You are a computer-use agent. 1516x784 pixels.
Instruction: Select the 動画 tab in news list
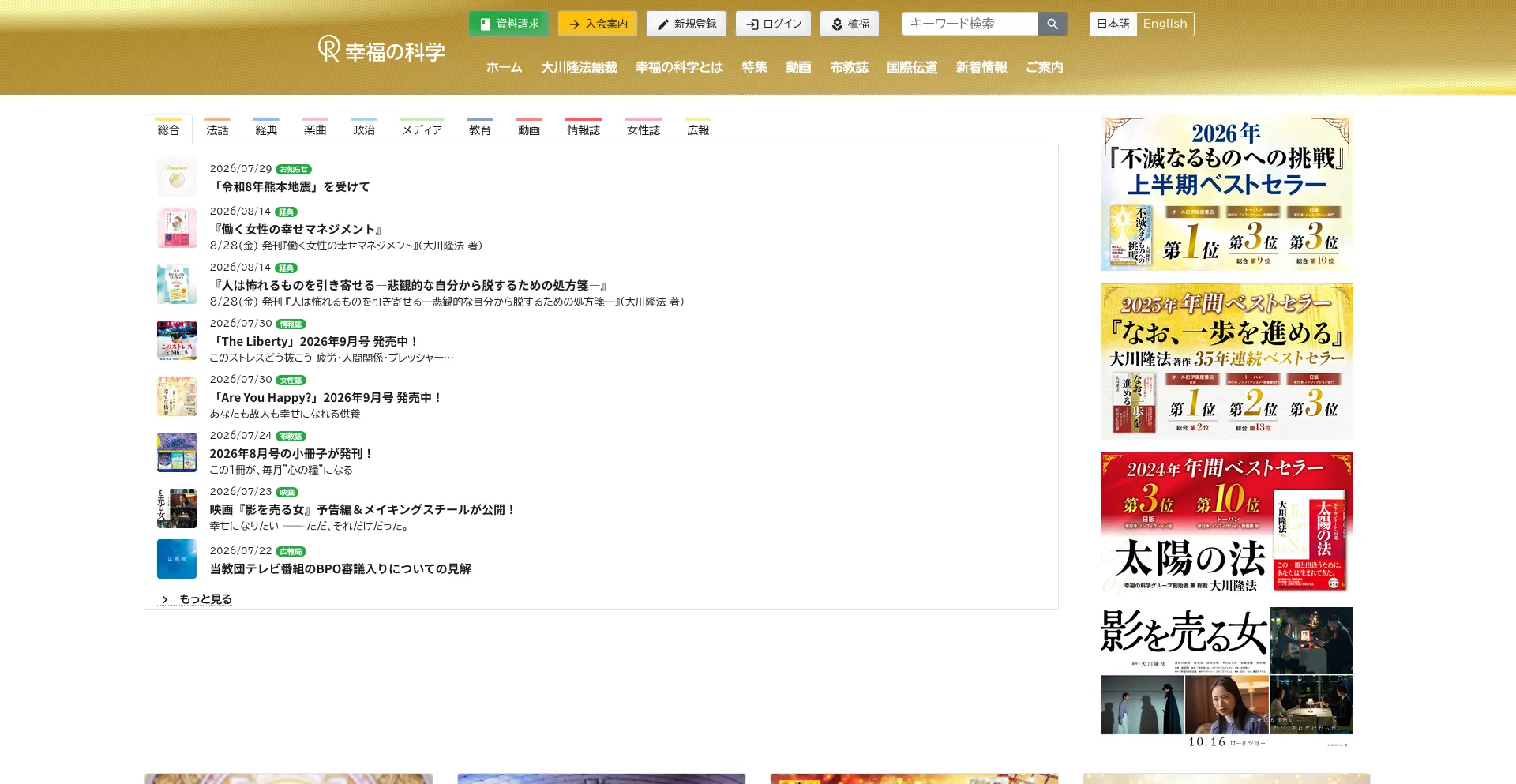point(529,129)
